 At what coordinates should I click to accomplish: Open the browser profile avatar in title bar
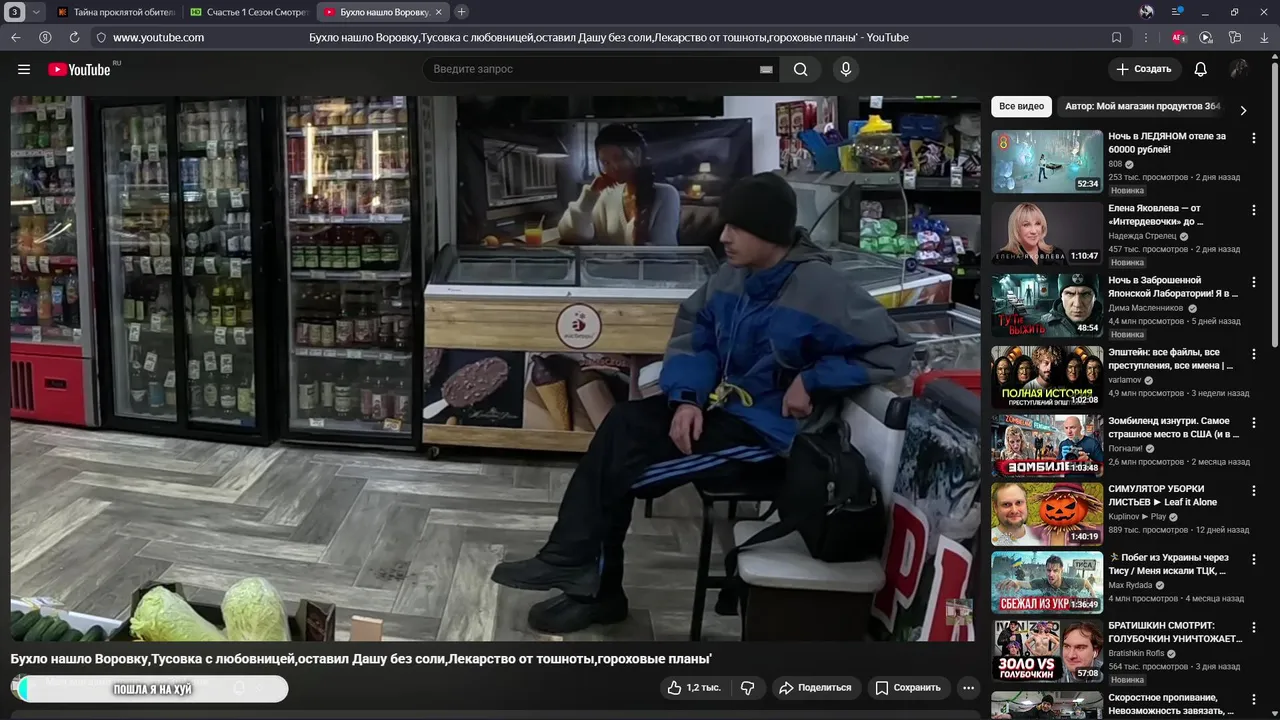coord(1147,12)
